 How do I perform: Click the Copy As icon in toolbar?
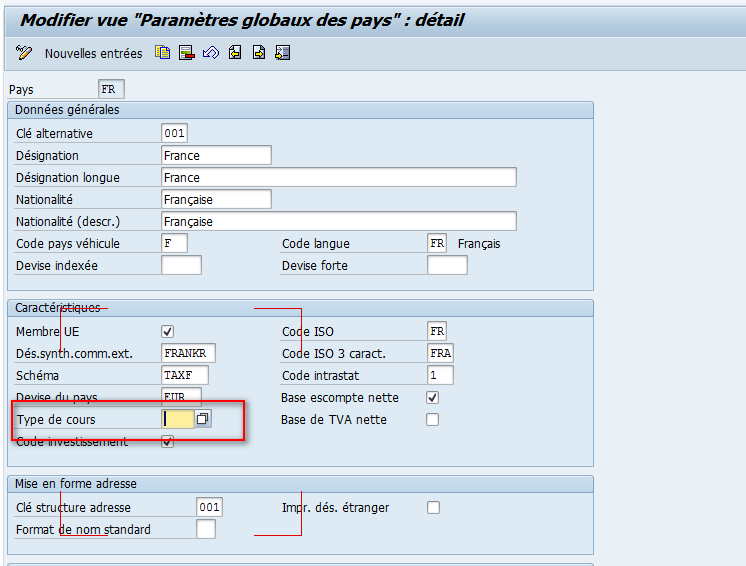(x=162, y=53)
